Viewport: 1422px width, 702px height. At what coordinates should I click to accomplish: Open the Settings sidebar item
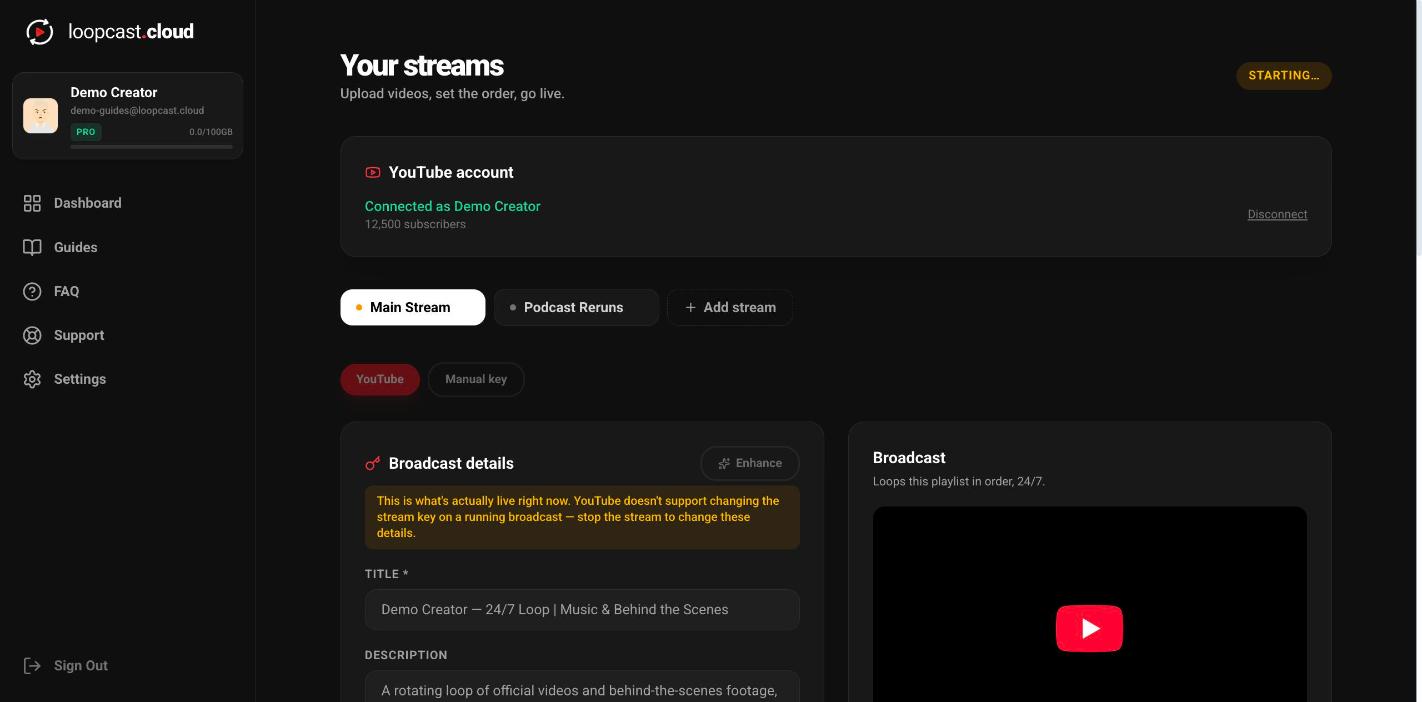point(128,379)
